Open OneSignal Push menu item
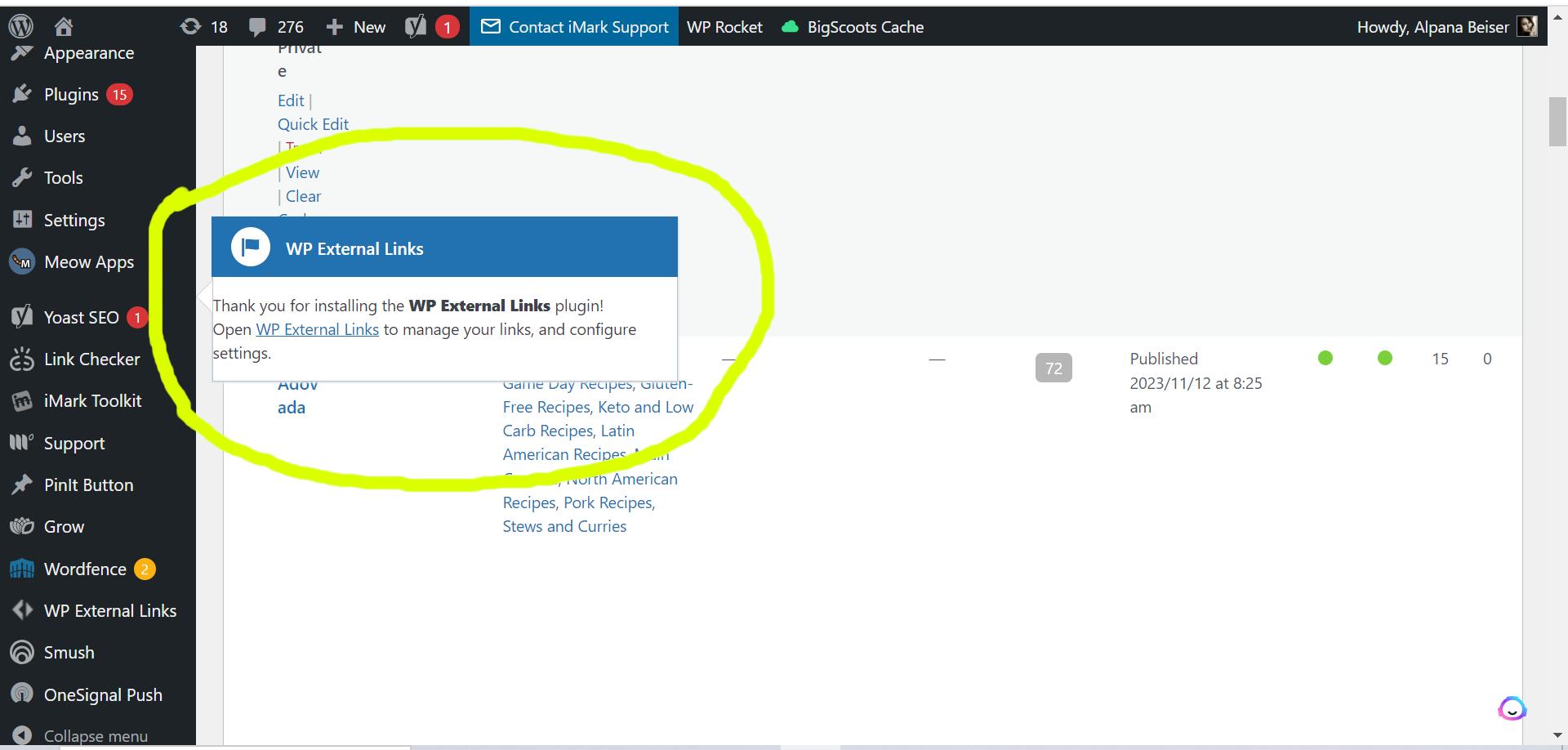1568x750 pixels. click(x=103, y=695)
